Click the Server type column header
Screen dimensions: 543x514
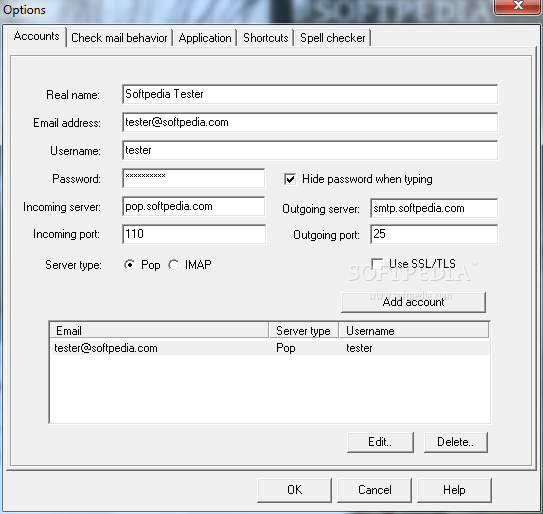click(304, 330)
